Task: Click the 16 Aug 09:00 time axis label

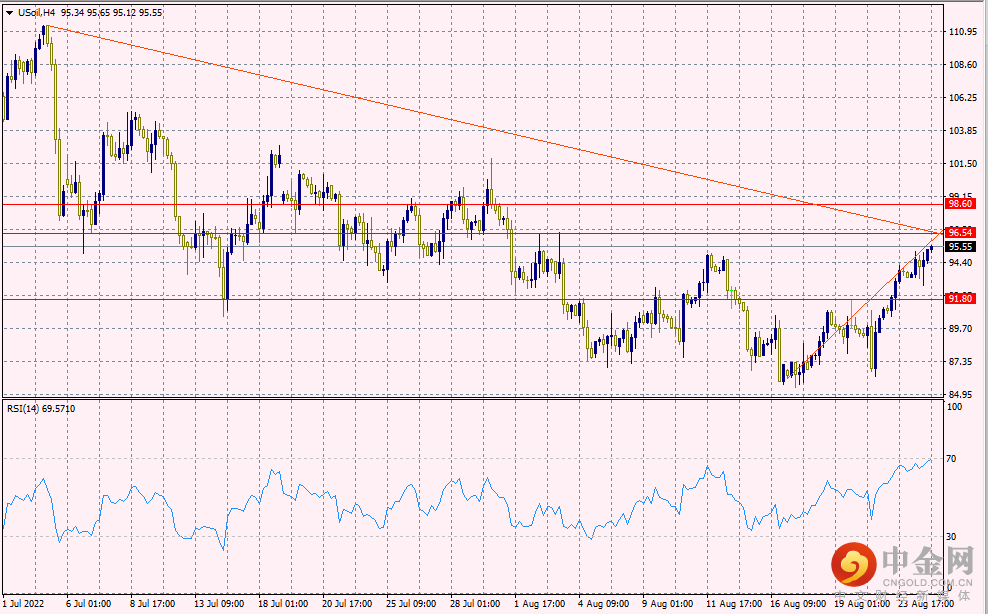Action: click(x=797, y=604)
